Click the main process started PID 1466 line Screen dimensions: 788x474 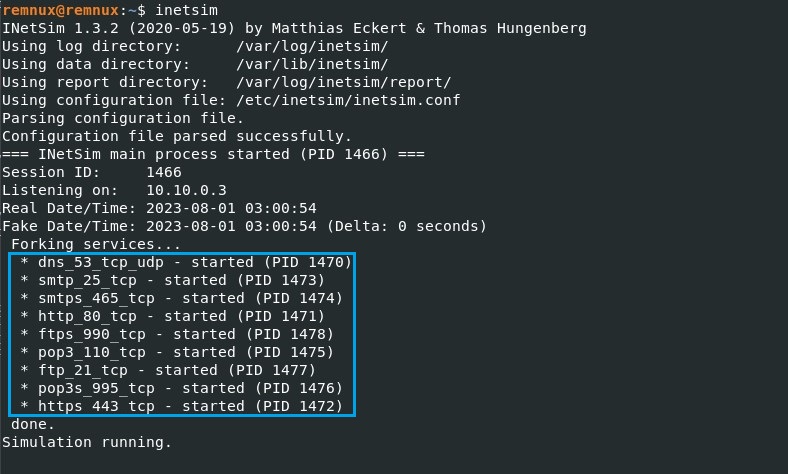click(x=213, y=154)
